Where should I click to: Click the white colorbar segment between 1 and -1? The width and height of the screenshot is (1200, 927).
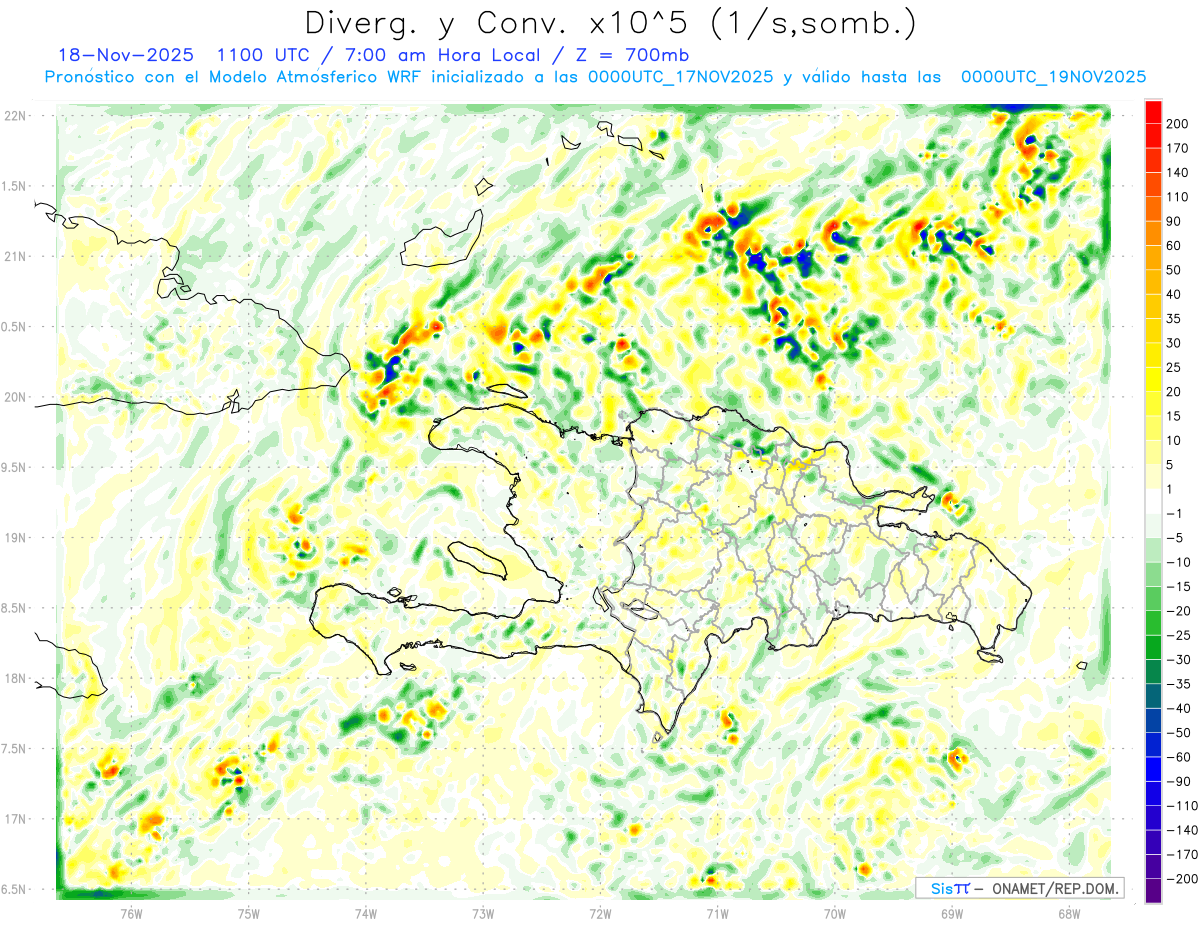click(x=1153, y=501)
